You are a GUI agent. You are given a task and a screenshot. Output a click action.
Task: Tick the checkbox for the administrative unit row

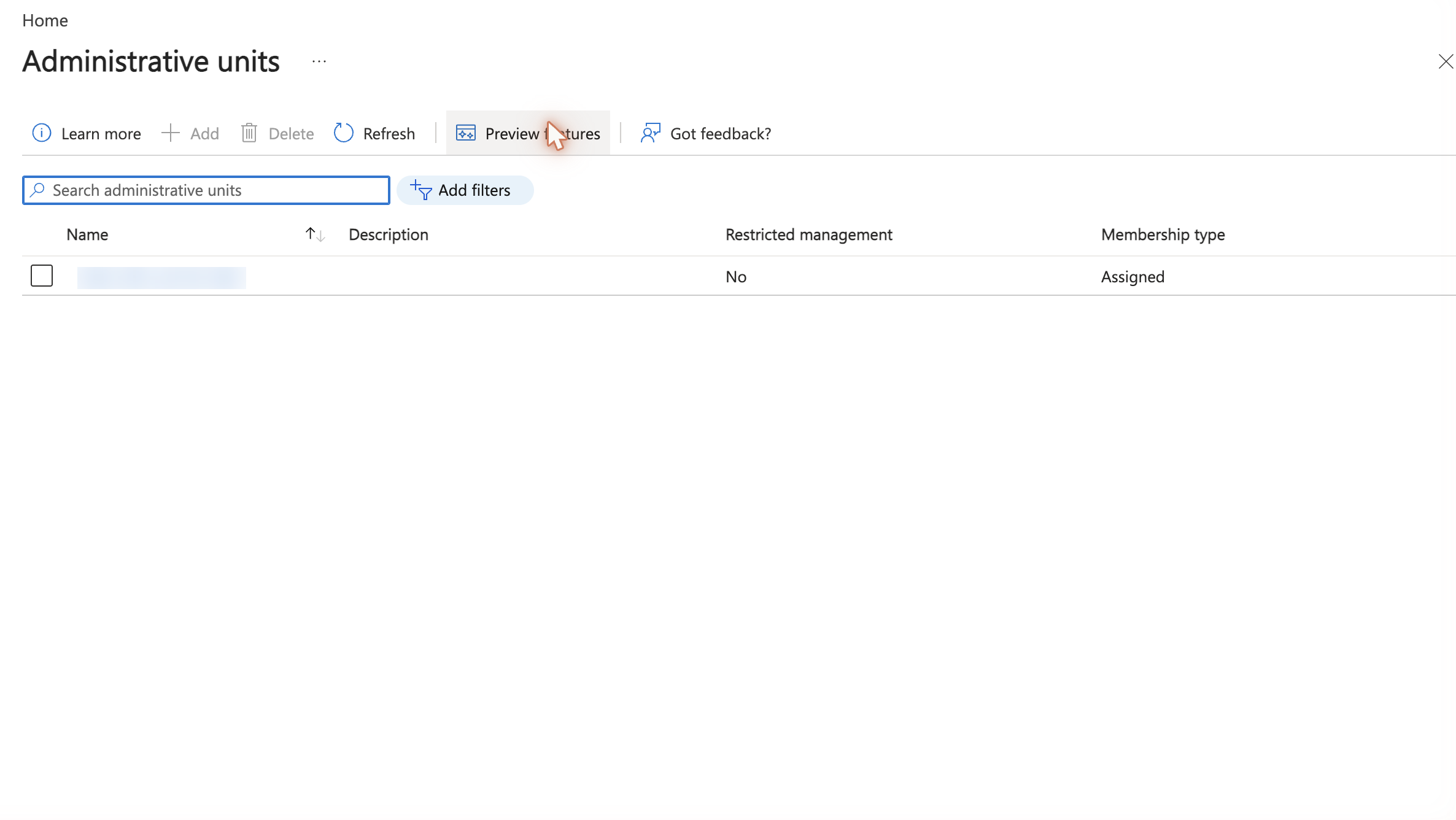pos(42,276)
